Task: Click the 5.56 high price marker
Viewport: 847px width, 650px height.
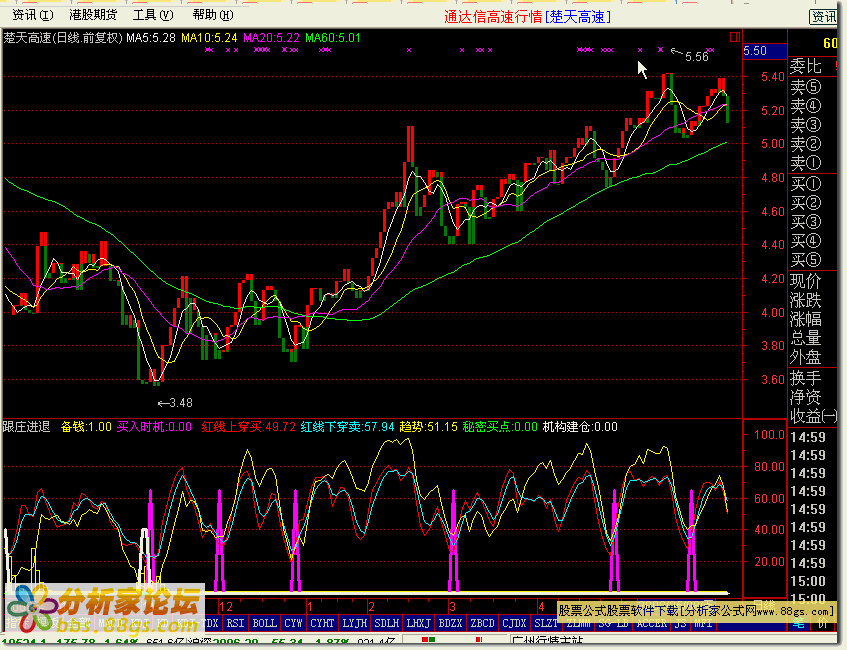Action: tap(690, 56)
